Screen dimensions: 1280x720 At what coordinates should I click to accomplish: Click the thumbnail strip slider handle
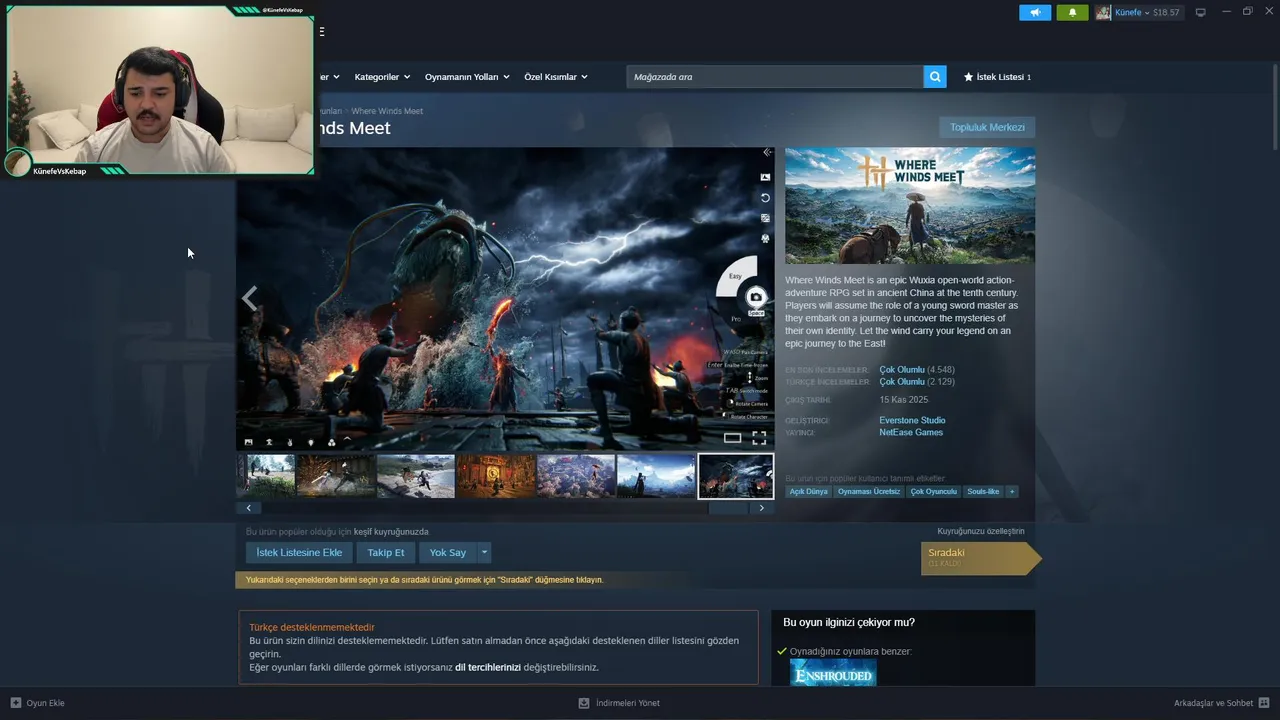coord(728,508)
